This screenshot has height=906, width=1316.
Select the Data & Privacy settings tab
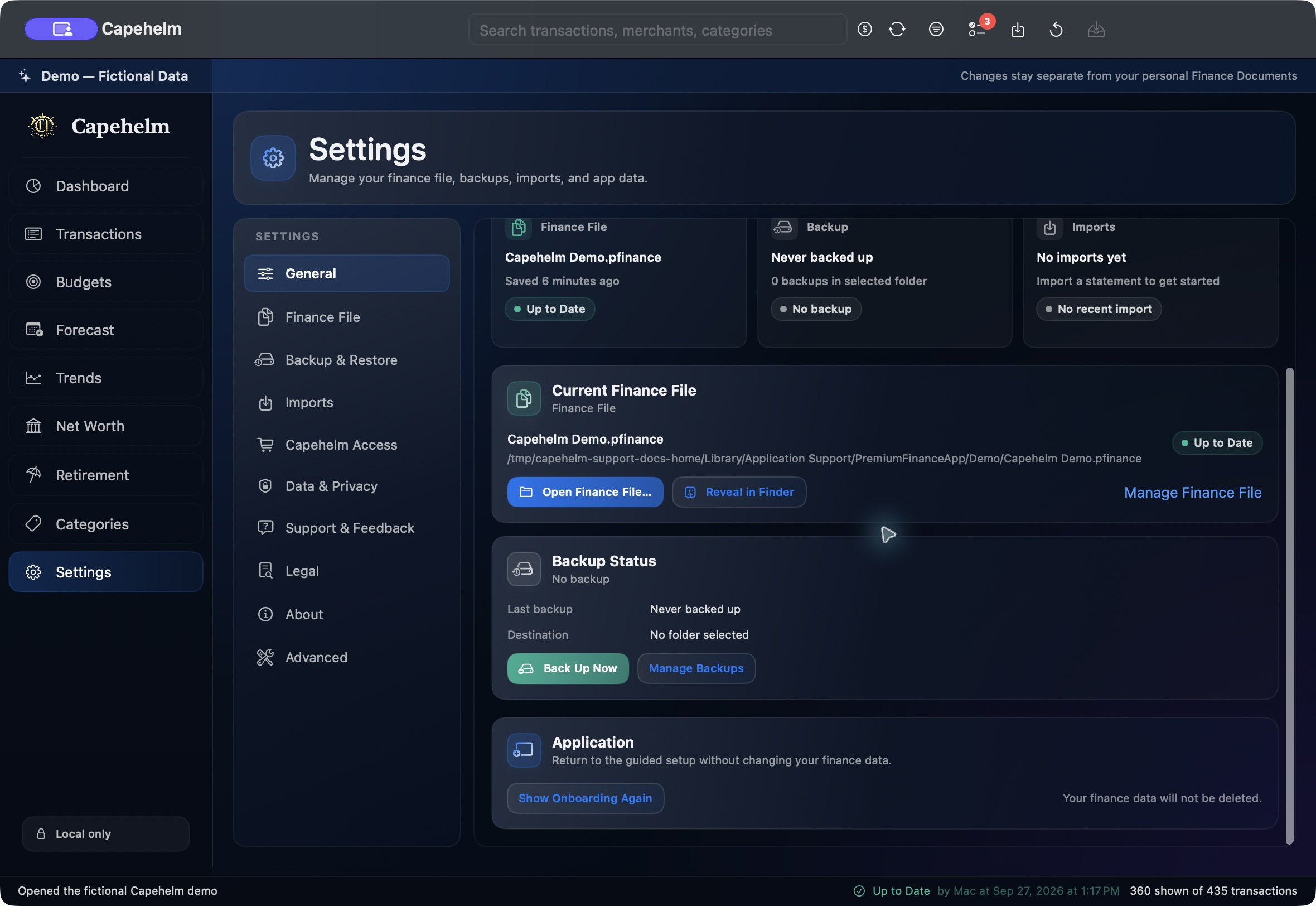click(x=347, y=486)
